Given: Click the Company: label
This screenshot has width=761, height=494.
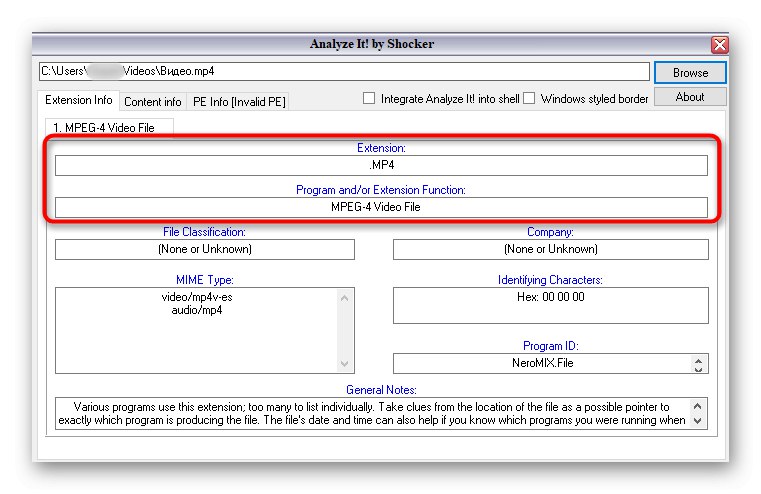Looking at the screenshot, I should click(x=550, y=232).
